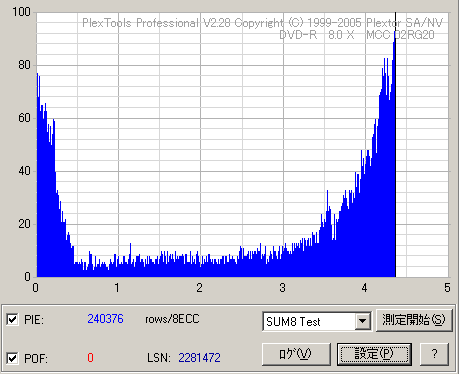The height and width of the screenshot is (374, 459).
Task: Click the 測定開始(S) start measurement button
Action: (414, 320)
